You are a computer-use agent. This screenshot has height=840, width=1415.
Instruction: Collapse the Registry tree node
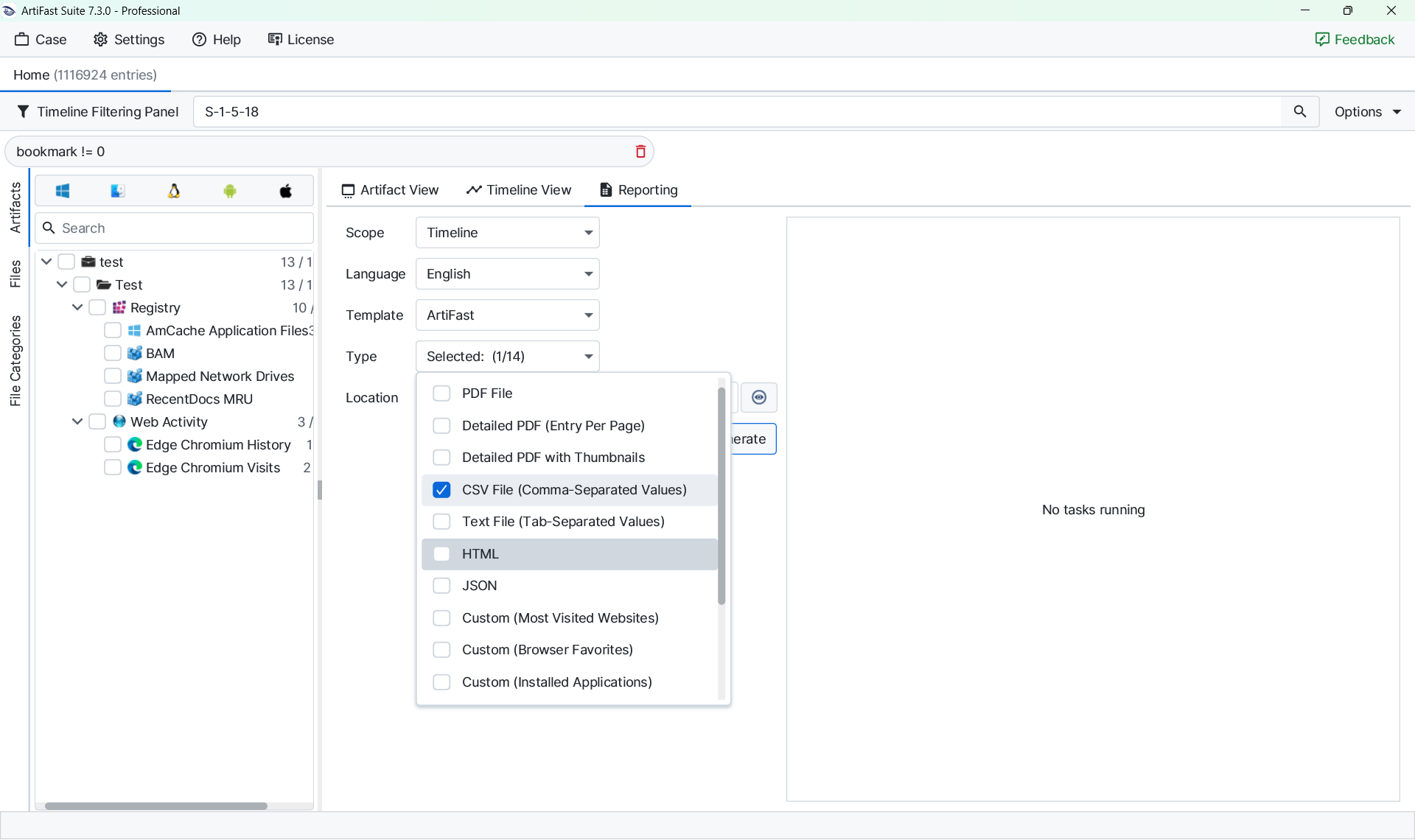77,308
